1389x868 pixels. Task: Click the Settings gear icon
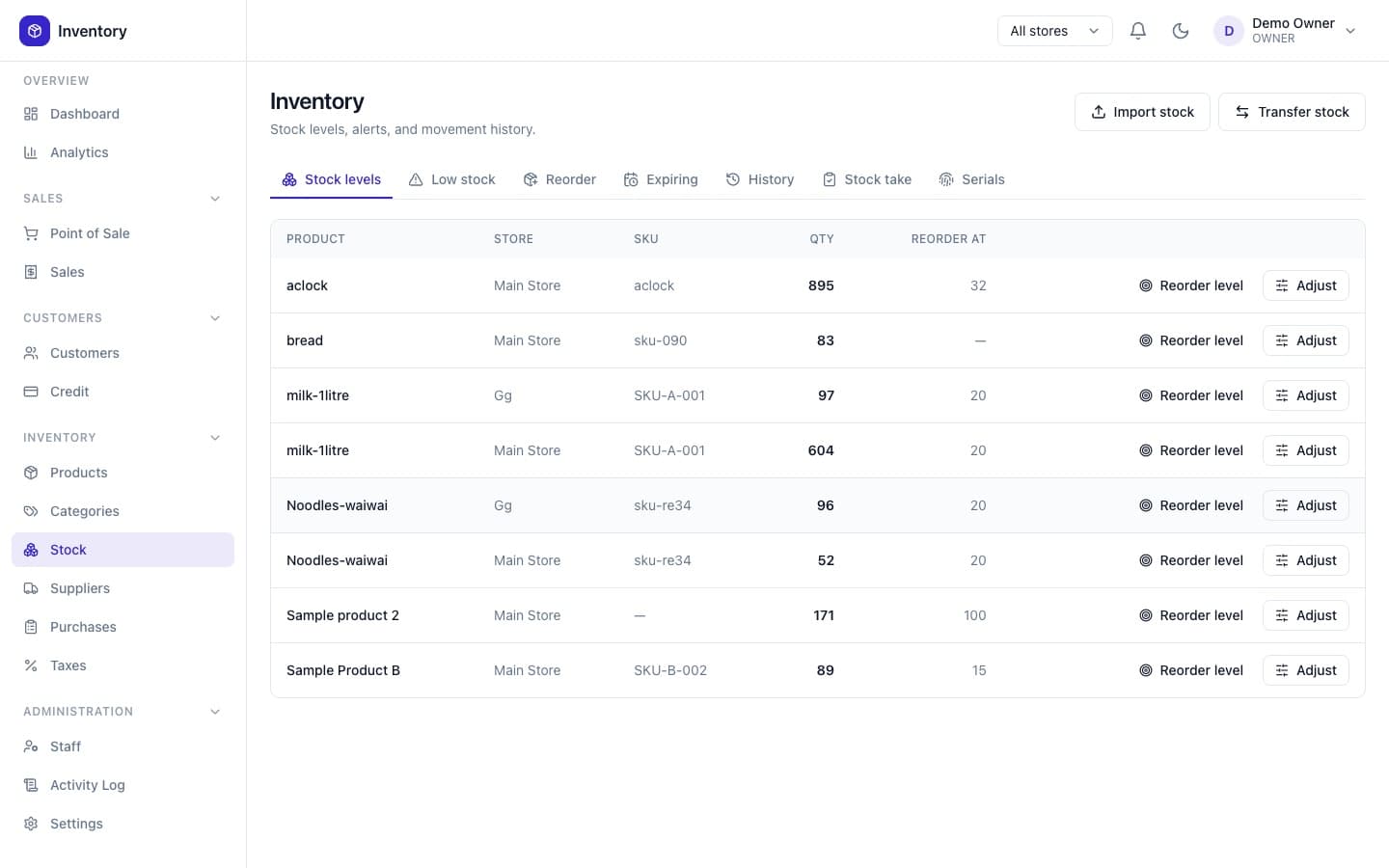31,824
